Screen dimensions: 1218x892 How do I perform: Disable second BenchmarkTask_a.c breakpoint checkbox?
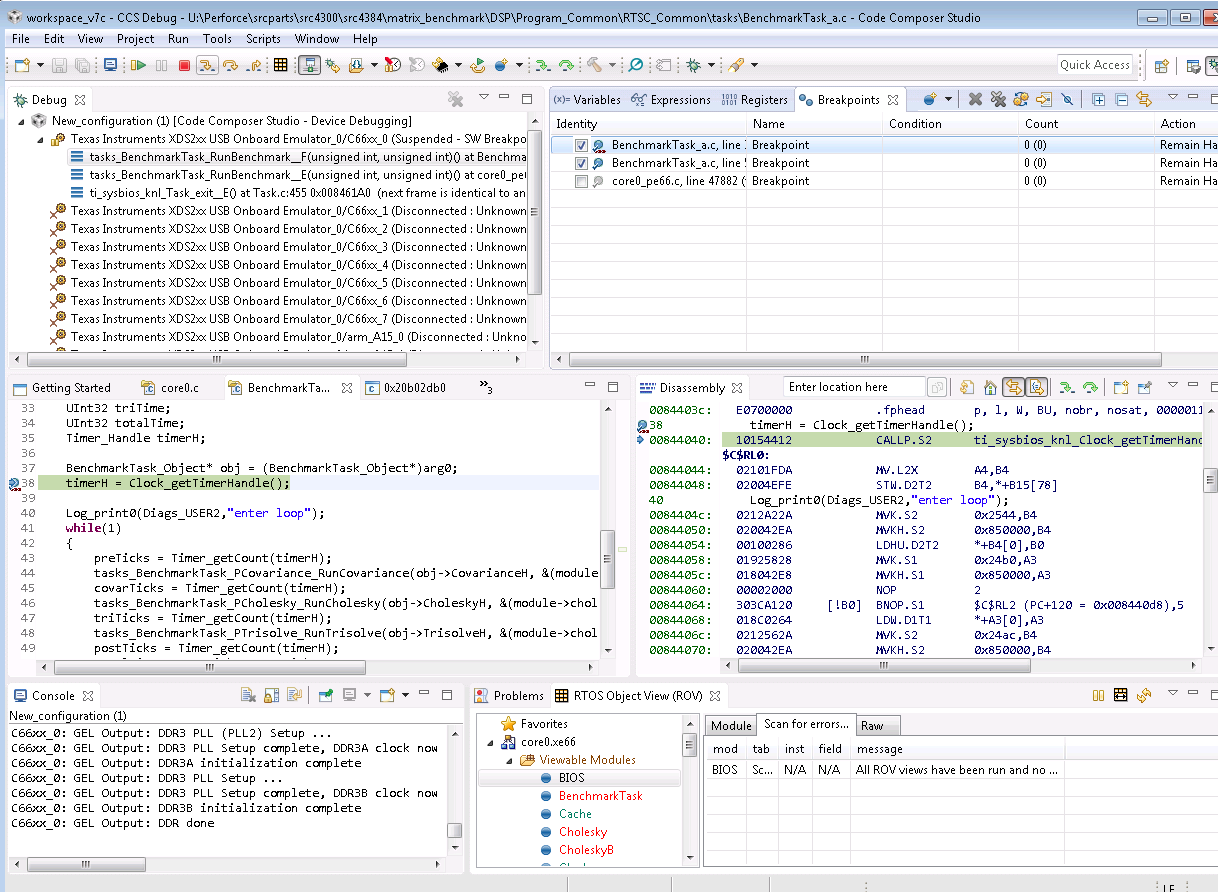(581, 163)
